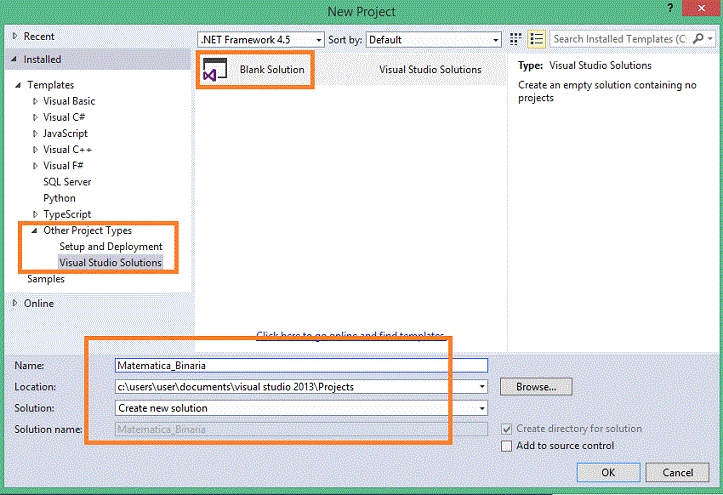Select Setup and Deployment
723x495 pixels.
click(x=111, y=247)
